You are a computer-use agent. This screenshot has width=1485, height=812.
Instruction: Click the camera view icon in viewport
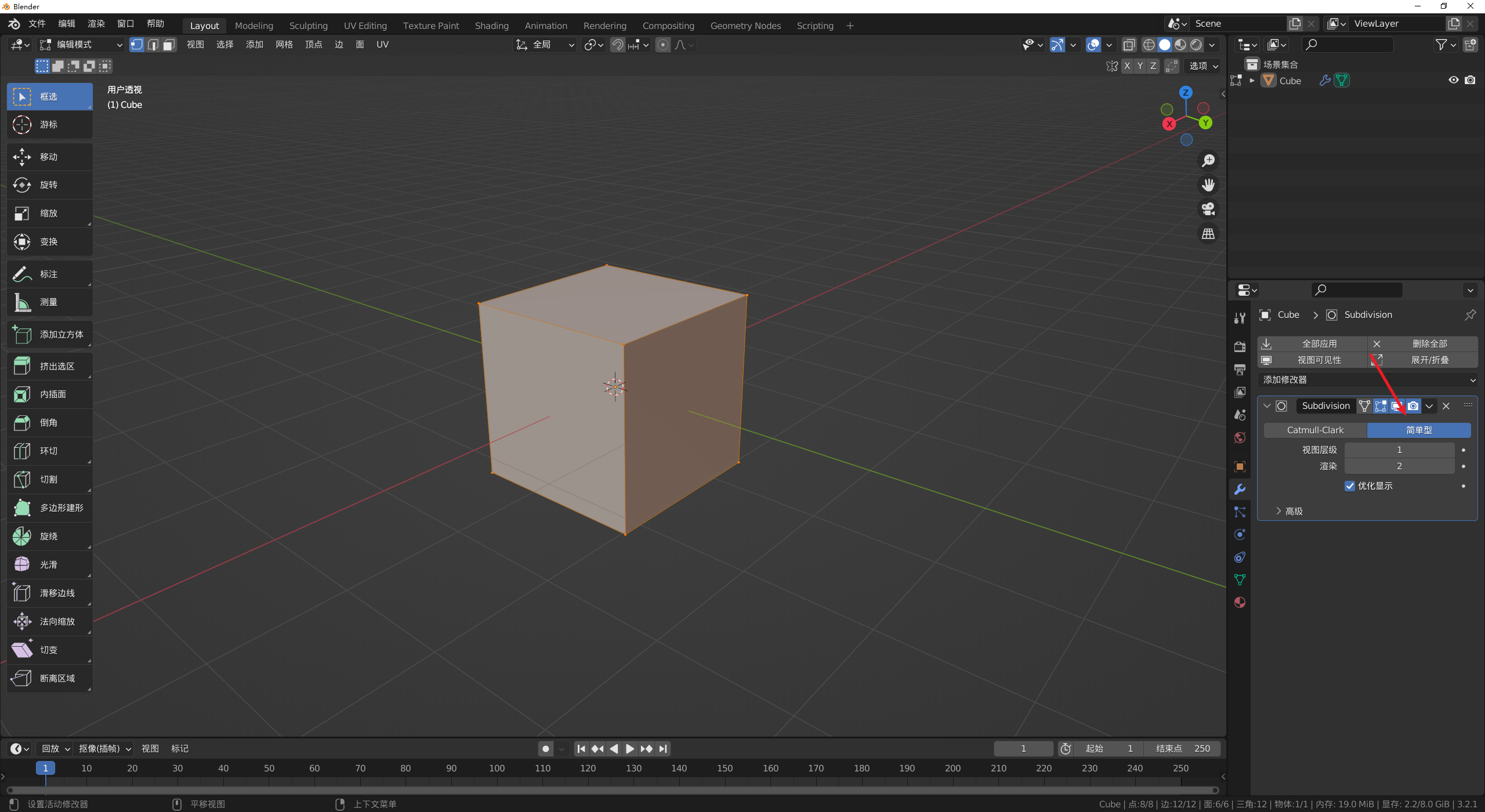click(x=1208, y=209)
